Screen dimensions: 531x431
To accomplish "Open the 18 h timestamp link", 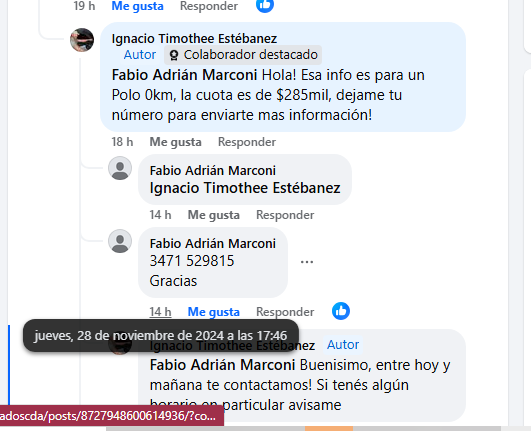I will pyautogui.click(x=122, y=142).
